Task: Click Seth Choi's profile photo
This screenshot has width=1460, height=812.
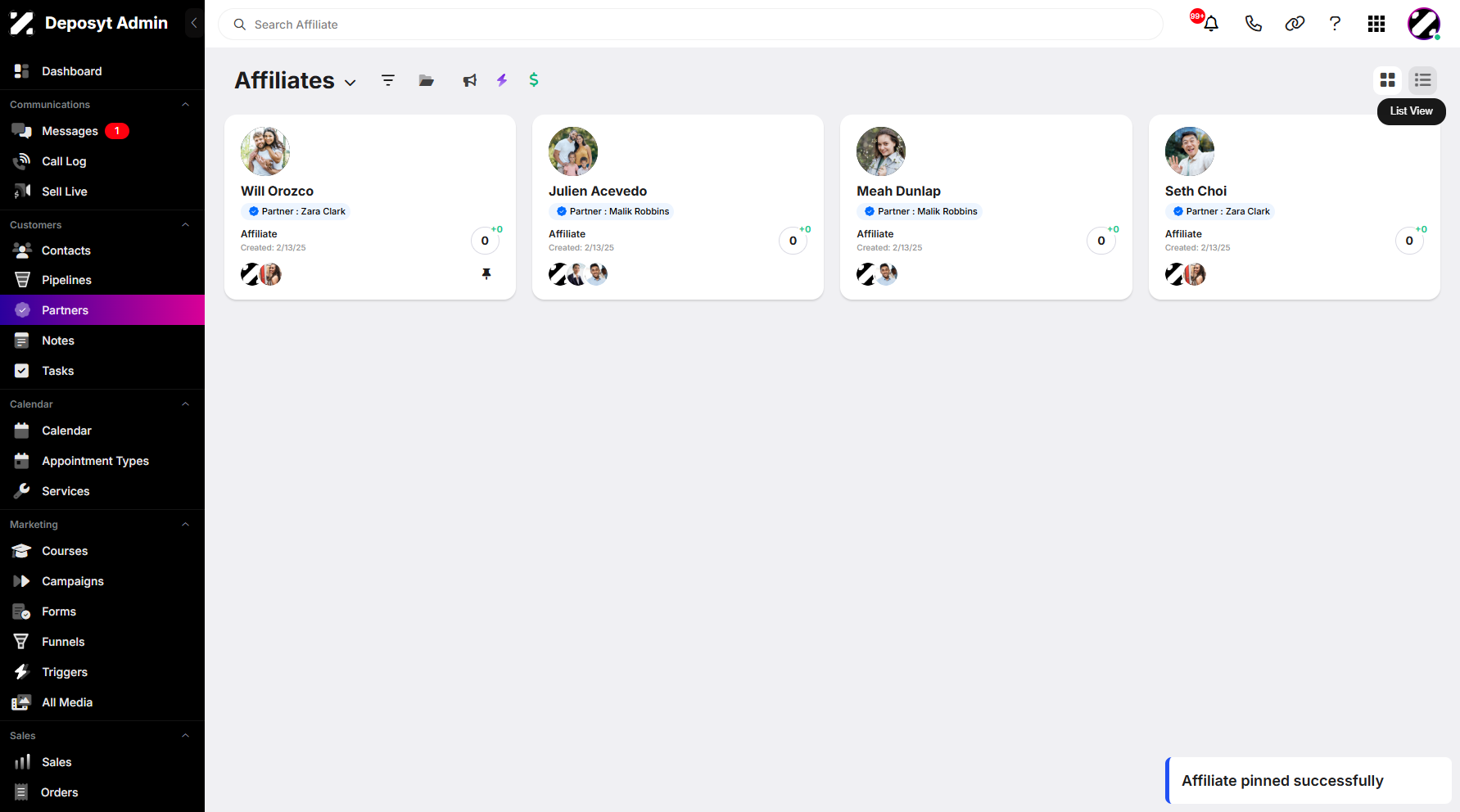Action: point(1189,151)
